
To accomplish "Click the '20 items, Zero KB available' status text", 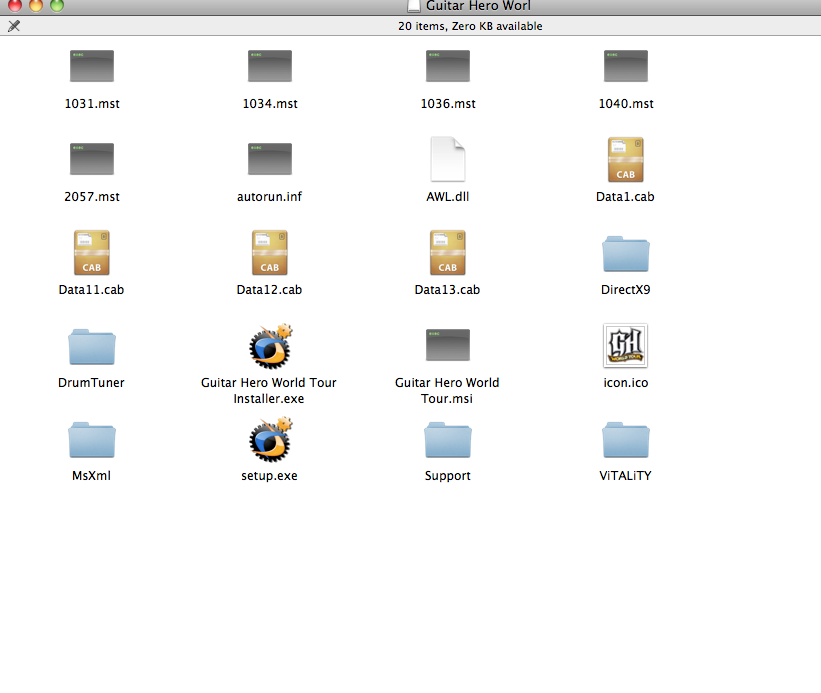I will pyautogui.click(x=470, y=26).
